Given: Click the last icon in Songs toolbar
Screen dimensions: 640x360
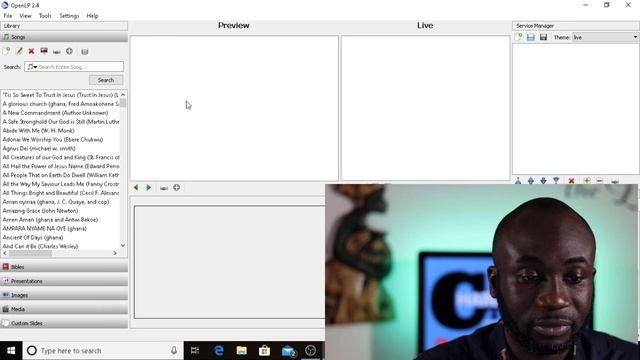Looking at the screenshot, I should [84, 52].
